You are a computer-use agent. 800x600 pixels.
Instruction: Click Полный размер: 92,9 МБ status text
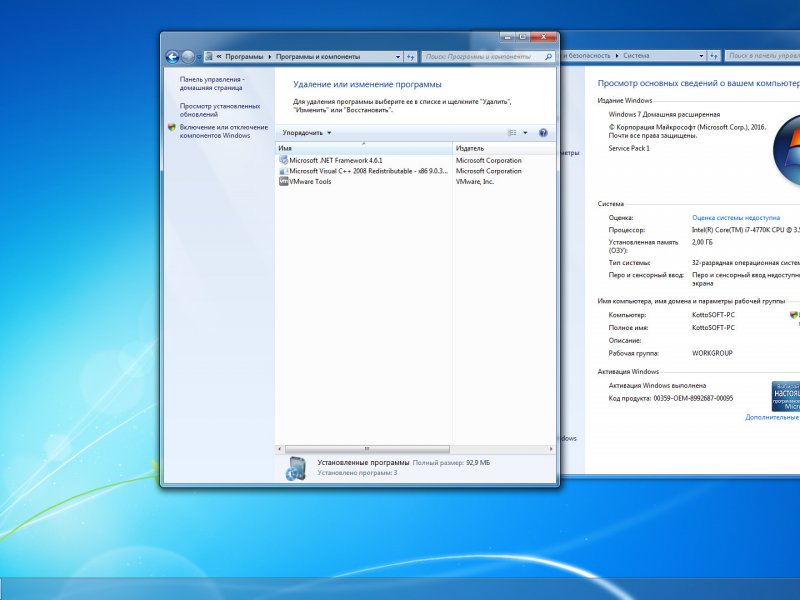click(451, 463)
